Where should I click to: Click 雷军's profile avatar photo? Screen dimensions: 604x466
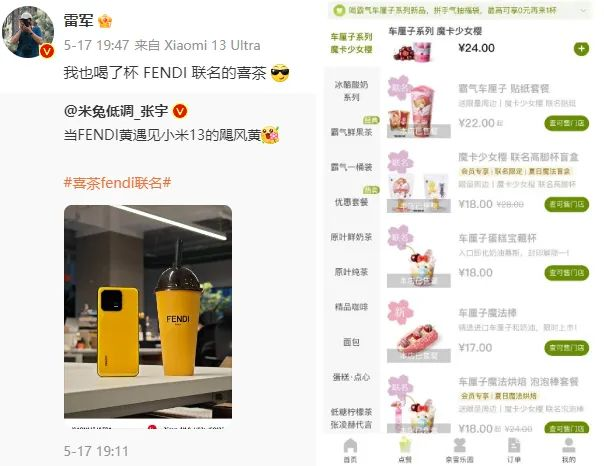(x=28, y=32)
